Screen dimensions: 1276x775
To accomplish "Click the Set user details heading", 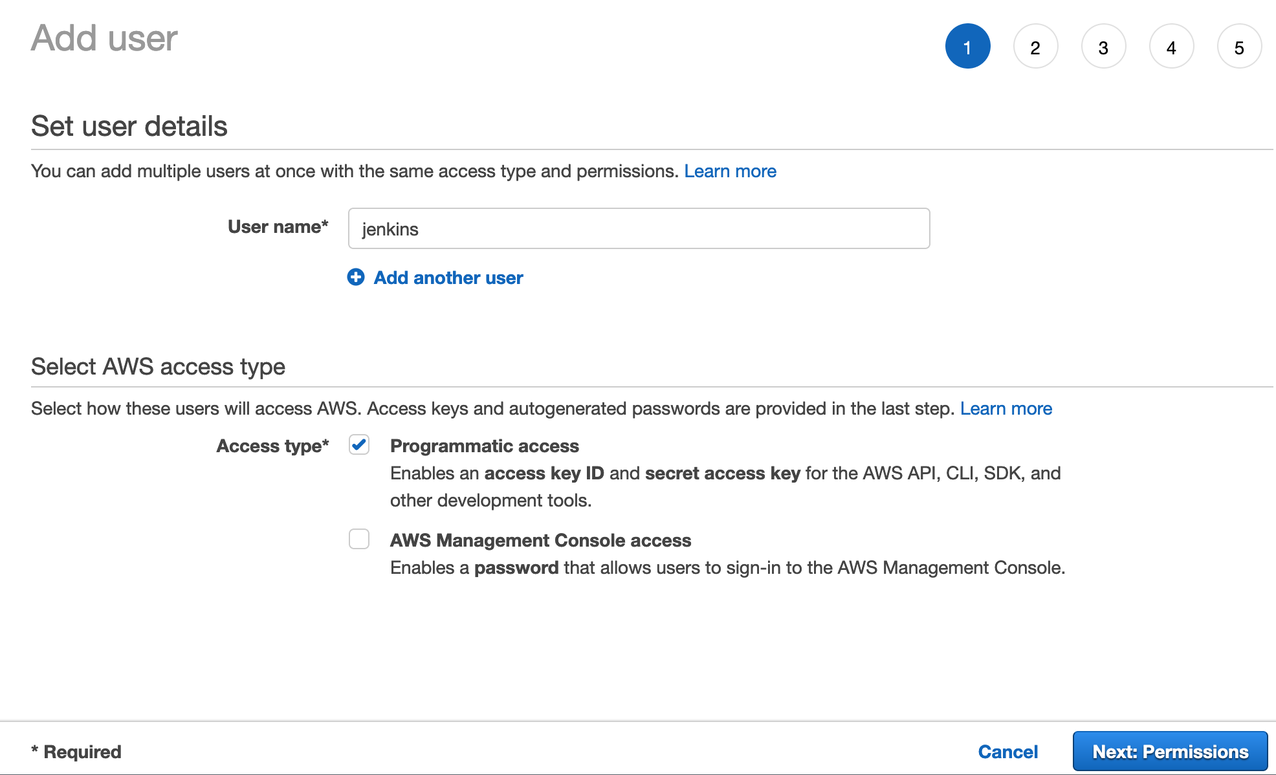I will click(129, 126).
